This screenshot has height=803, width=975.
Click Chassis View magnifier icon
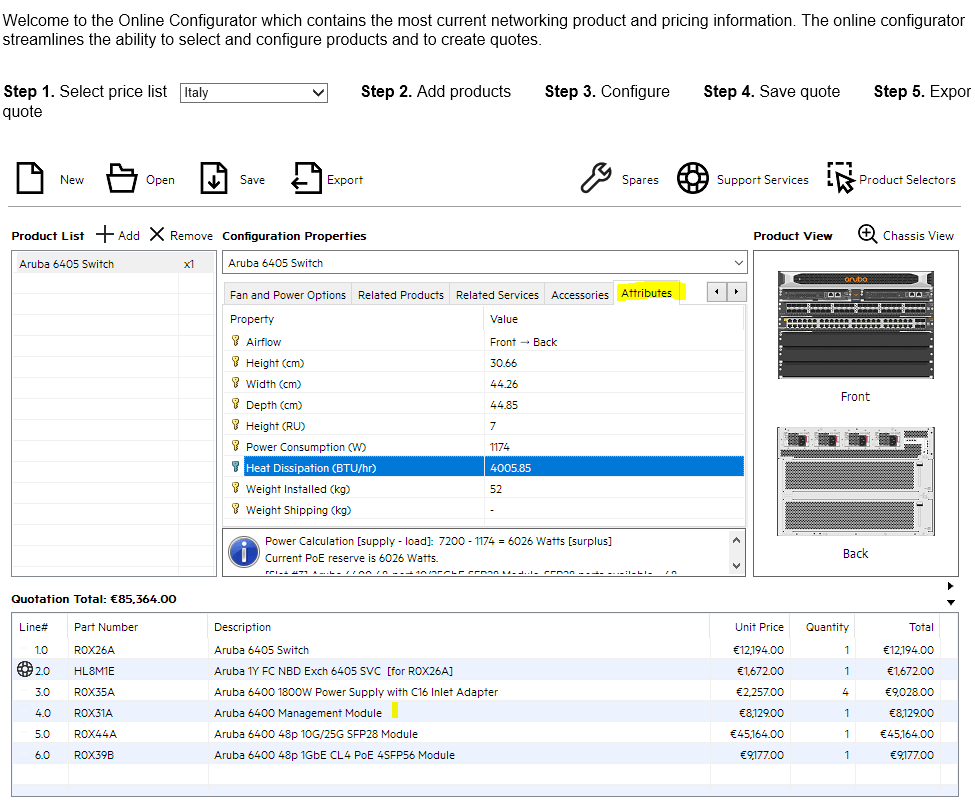coord(867,234)
